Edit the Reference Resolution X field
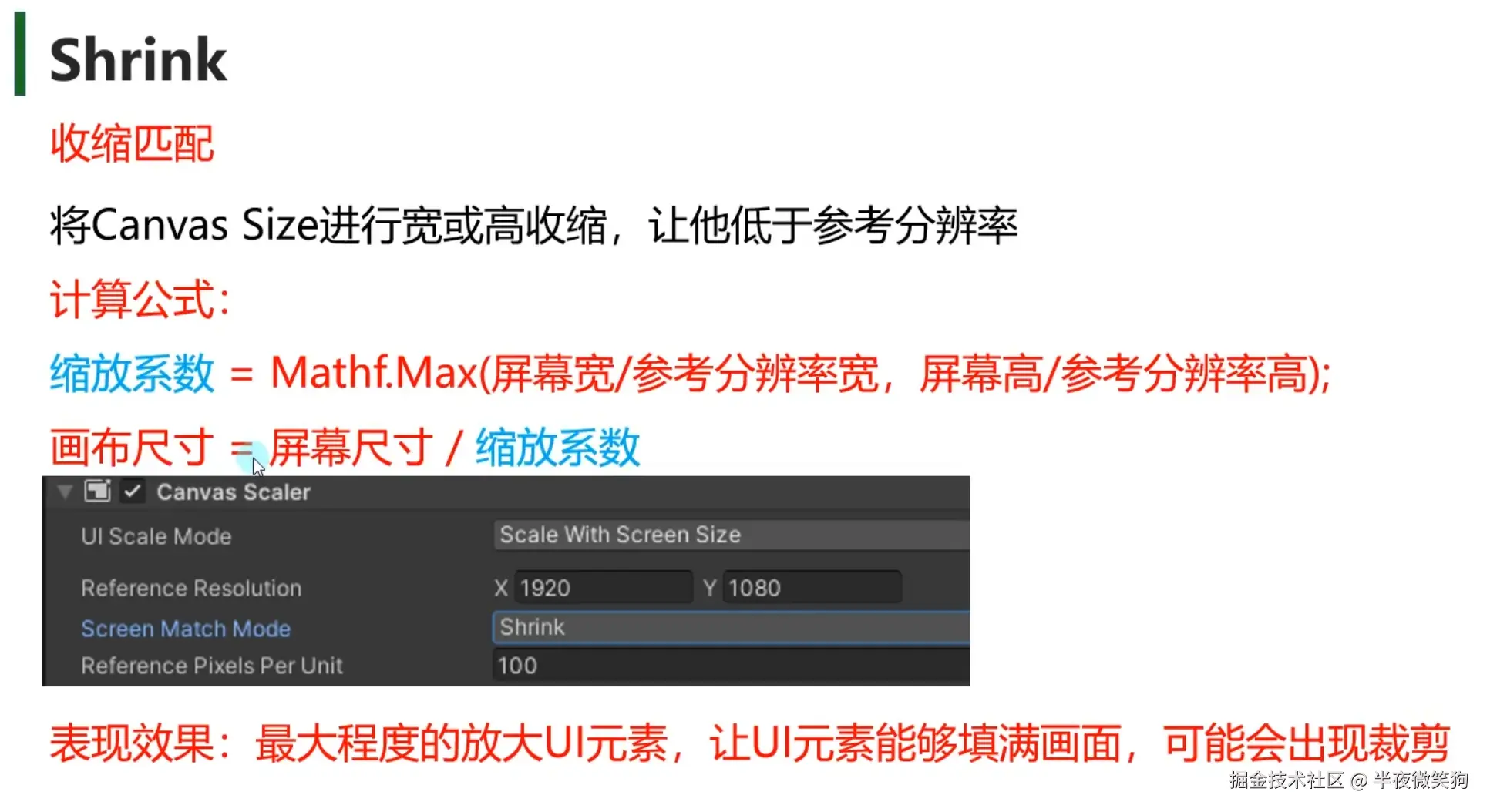The width and height of the screenshot is (1490, 812). click(603, 588)
